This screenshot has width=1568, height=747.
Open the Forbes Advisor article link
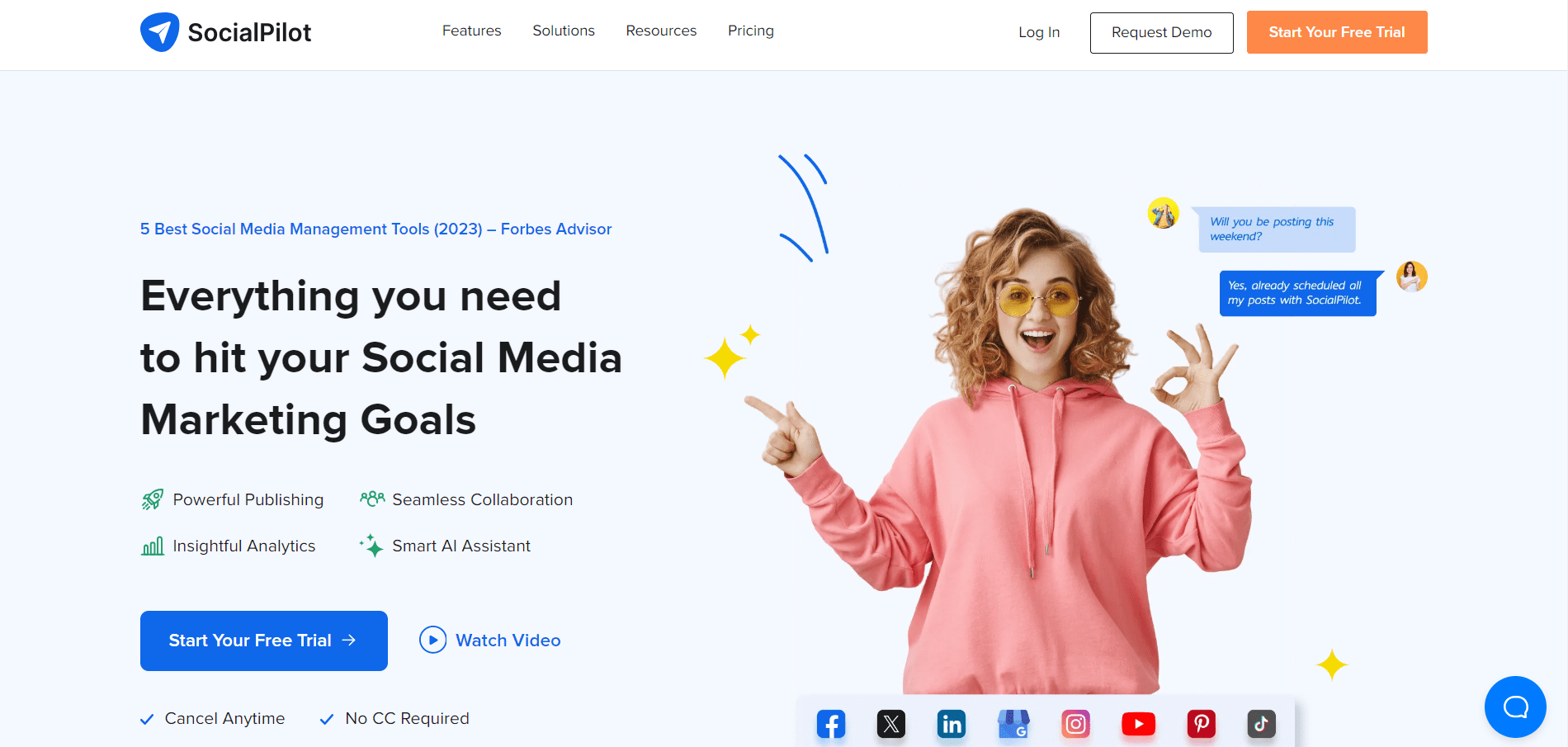pos(375,229)
